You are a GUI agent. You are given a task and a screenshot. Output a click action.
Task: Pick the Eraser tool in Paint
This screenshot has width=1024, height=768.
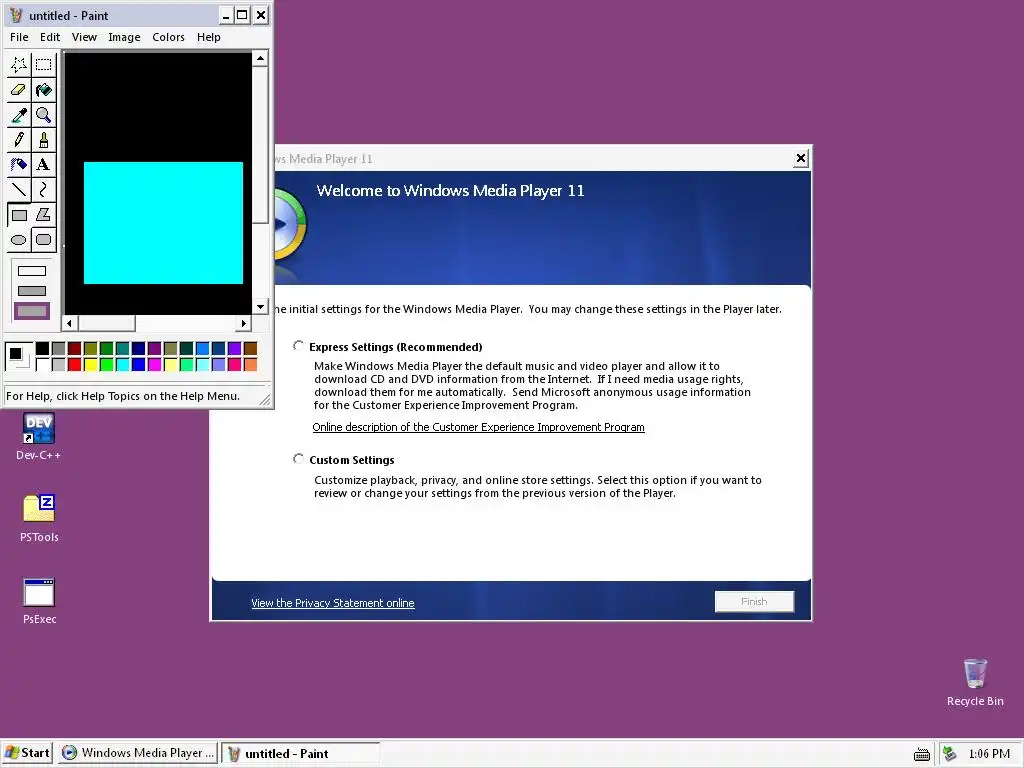tap(19, 89)
